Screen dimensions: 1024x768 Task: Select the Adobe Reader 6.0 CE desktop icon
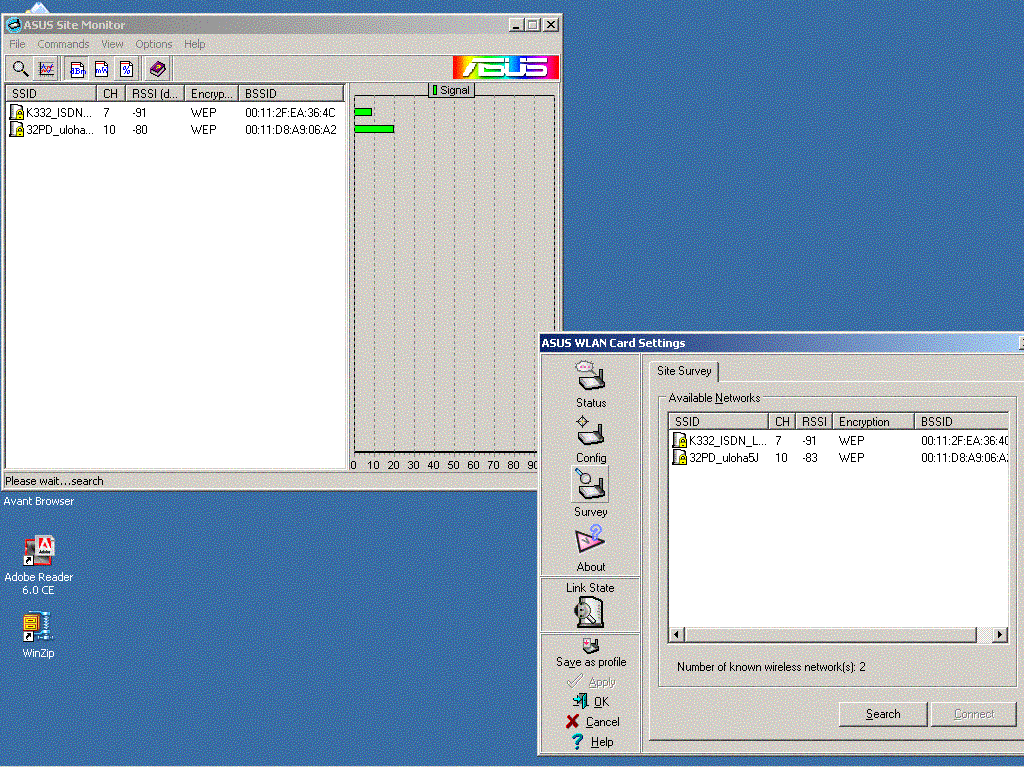[x=39, y=551]
